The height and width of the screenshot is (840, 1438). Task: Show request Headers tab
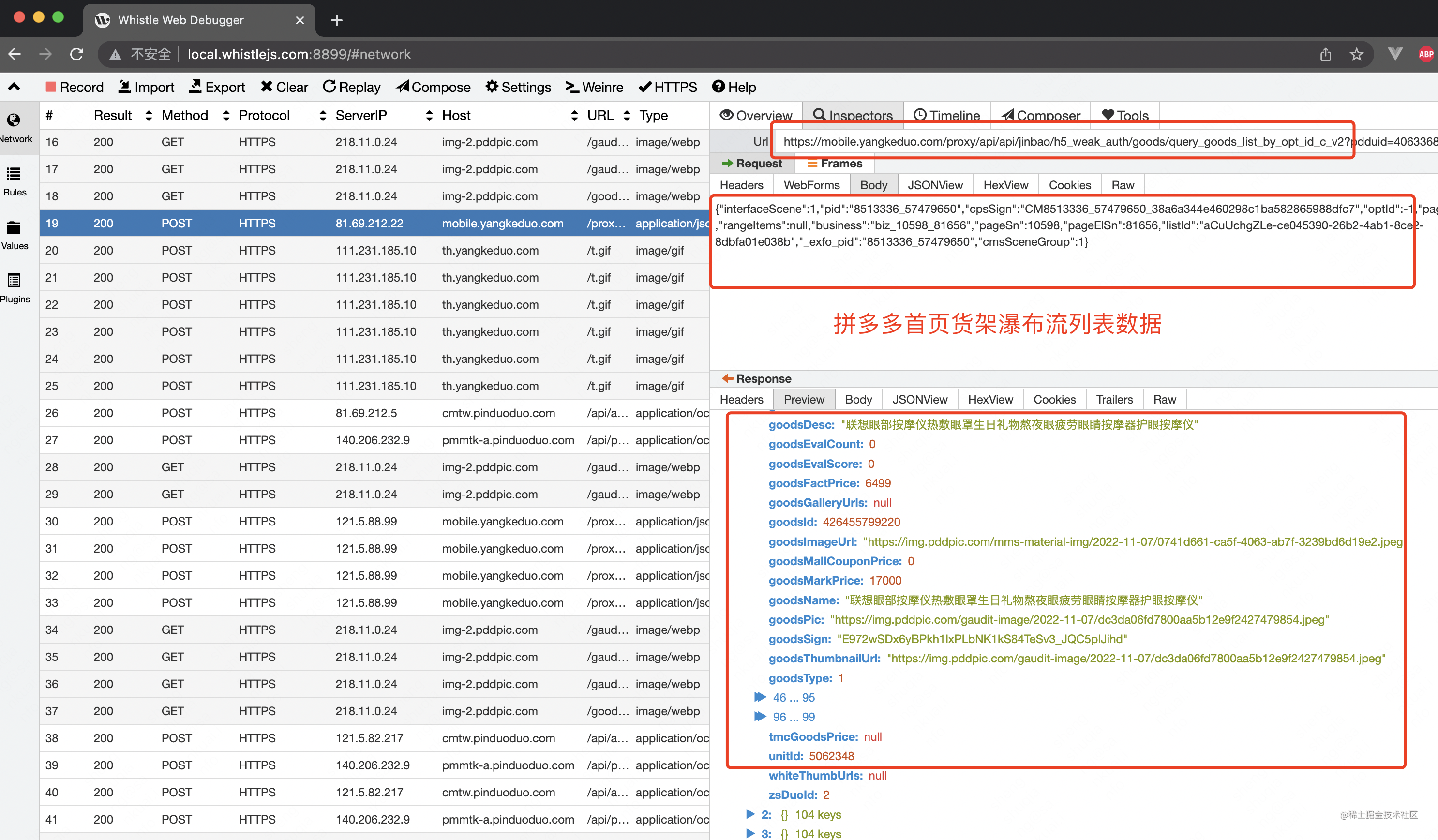[741, 185]
